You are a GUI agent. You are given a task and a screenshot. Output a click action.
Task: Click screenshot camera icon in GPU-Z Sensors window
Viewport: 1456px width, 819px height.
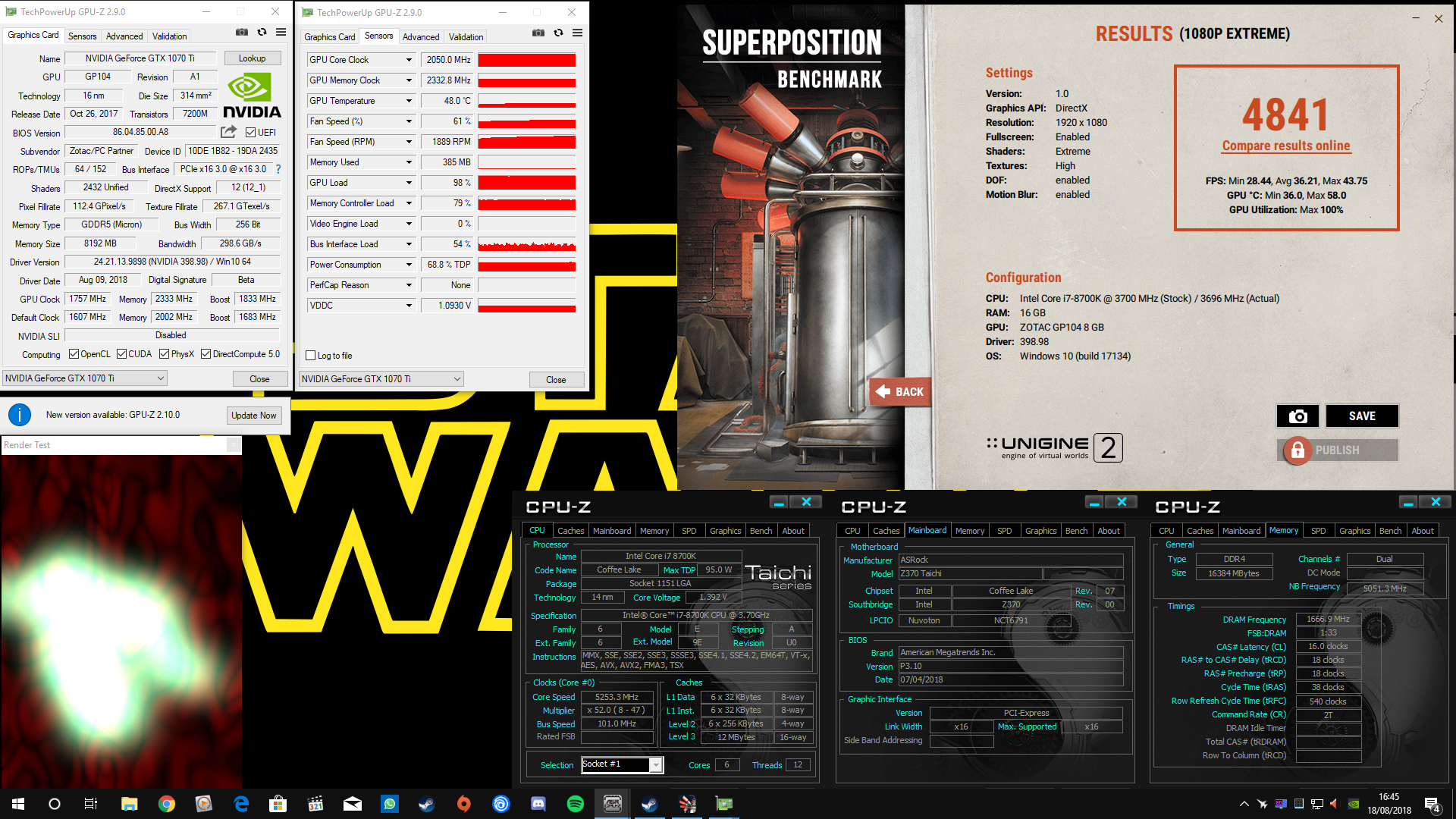coord(538,33)
